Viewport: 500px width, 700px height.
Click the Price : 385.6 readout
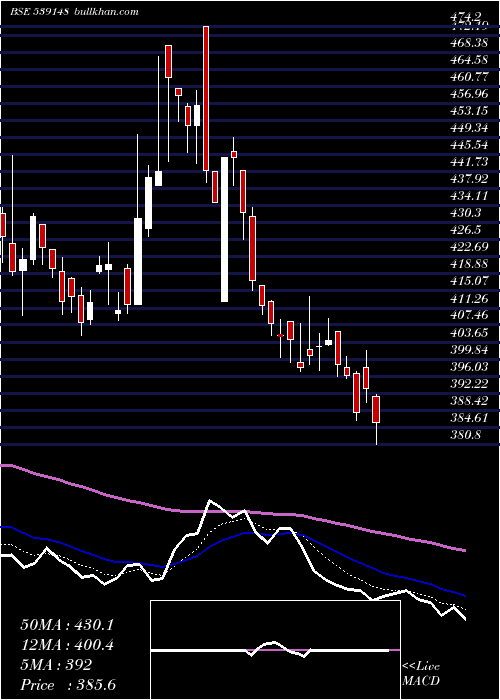tap(68, 685)
